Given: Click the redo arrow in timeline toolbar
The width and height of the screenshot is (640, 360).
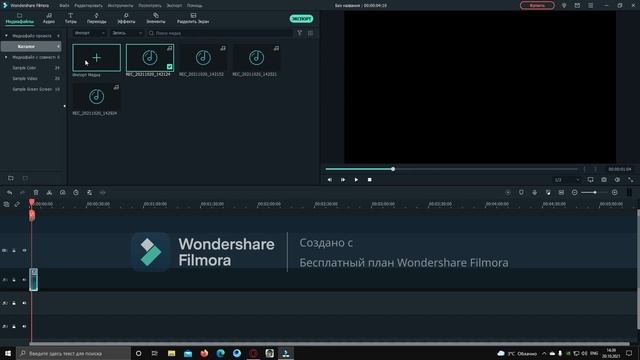Looking at the screenshot, I should point(22,192).
